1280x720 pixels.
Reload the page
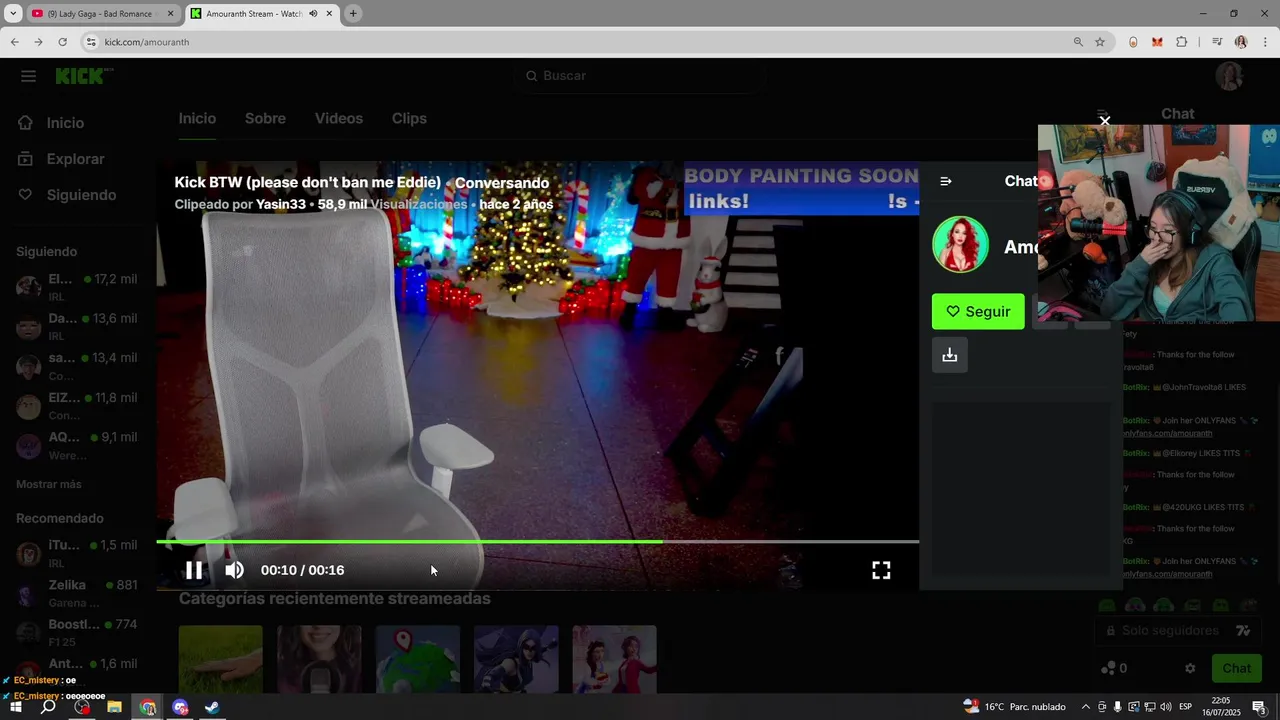point(62,42)
